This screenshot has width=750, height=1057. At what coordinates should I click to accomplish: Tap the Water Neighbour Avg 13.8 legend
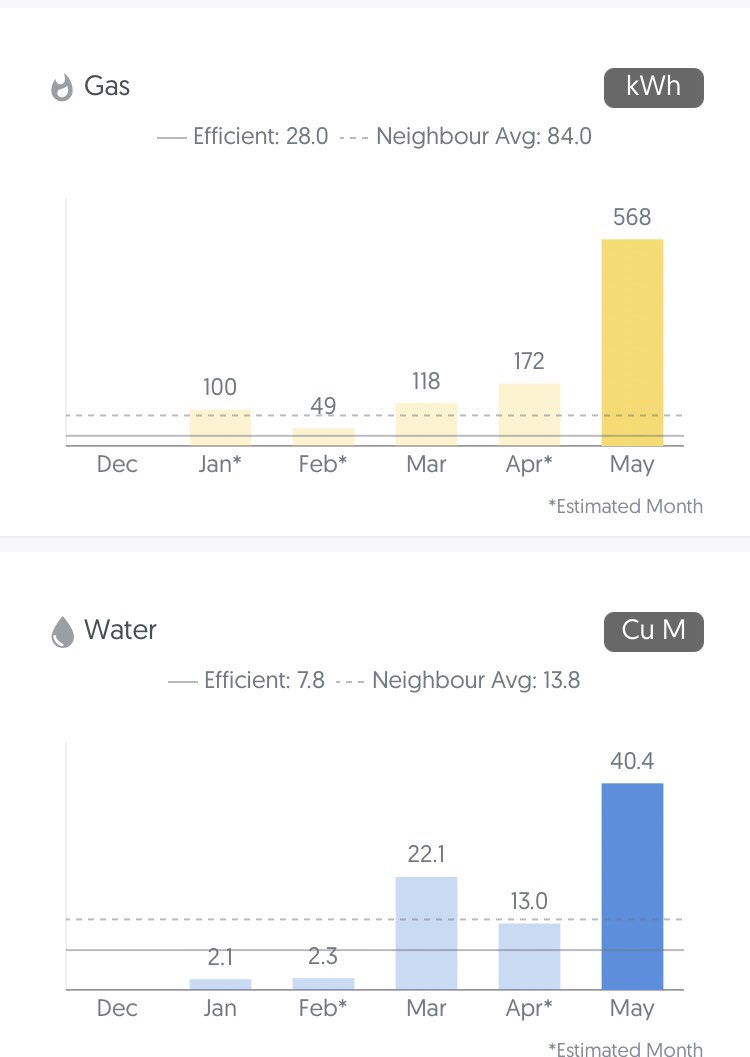click(458, 681)
